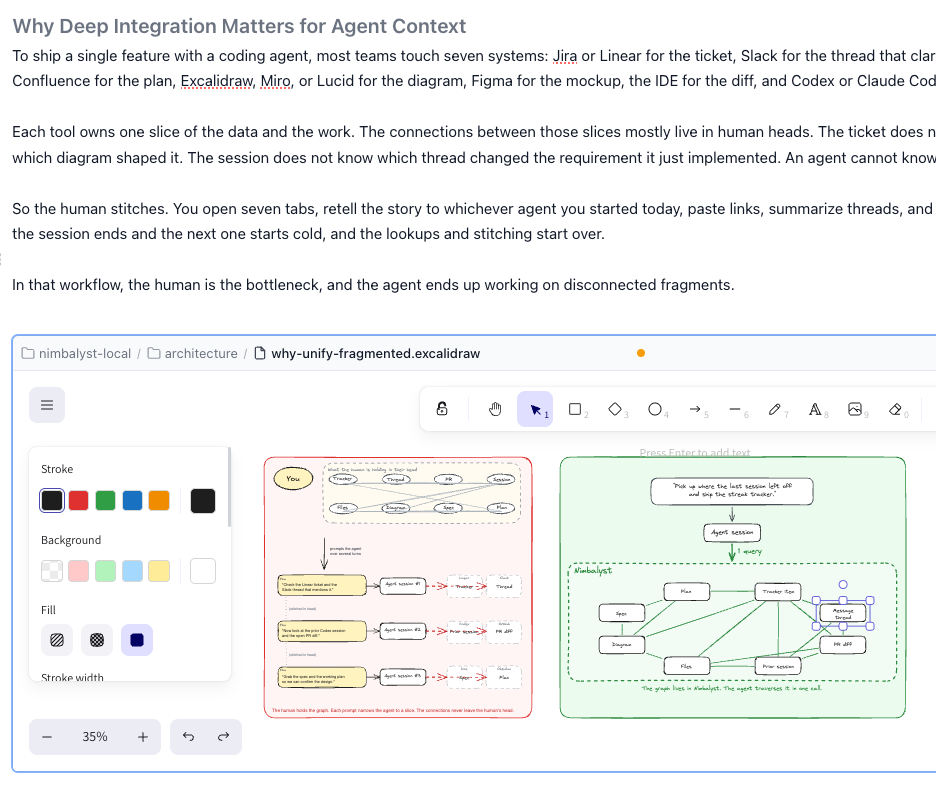Select the PR diff node in green diagram
The height and width of the screenshot is (793, 936).
click(843, 644)
